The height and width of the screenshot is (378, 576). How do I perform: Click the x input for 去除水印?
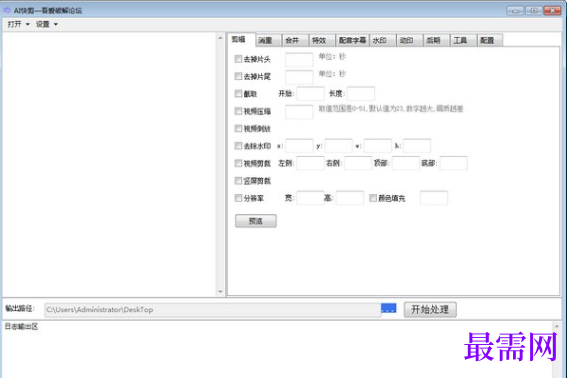pos(299,146)
